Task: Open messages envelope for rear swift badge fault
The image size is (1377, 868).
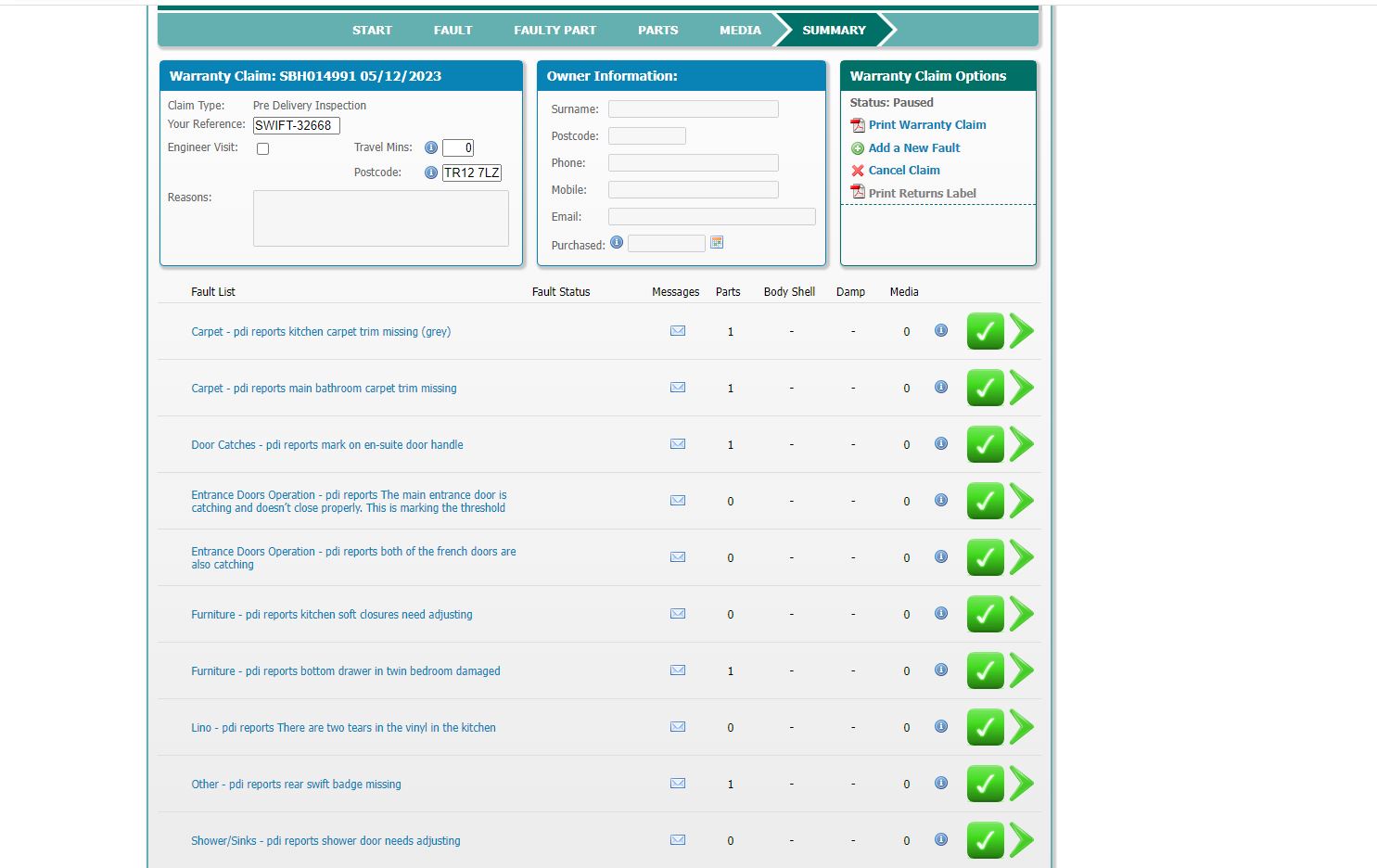Action: tap(678, 784)
